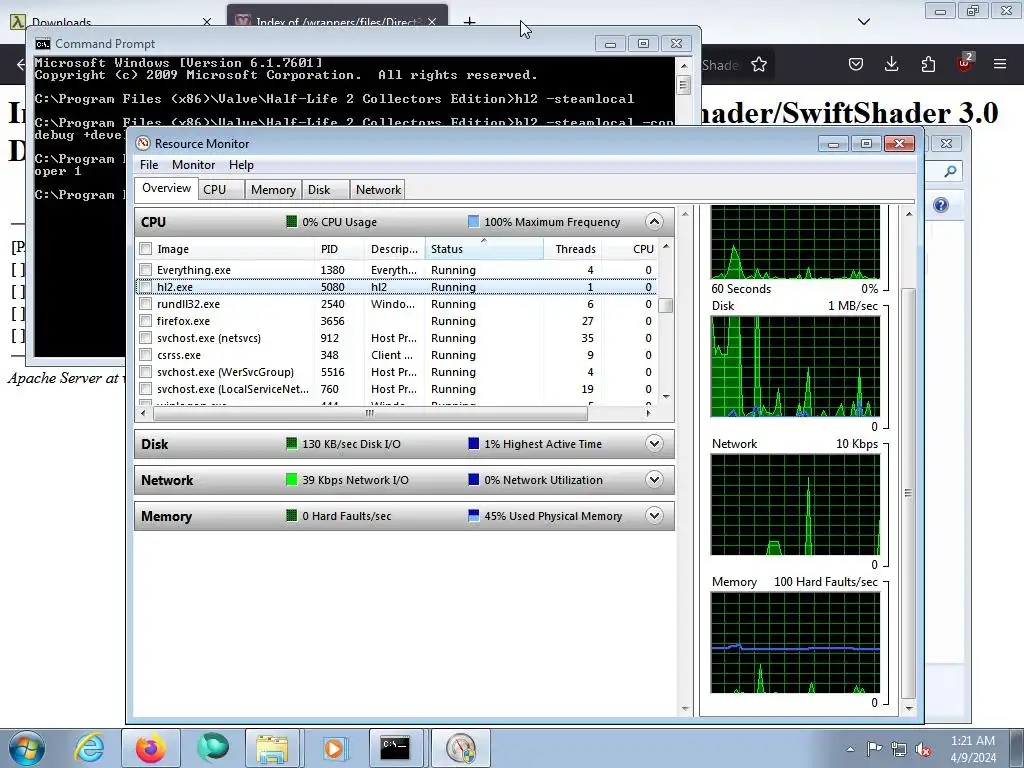Click the Command Prompt title icon
Viewport: 1024px width, 768px height.
pos(43,44)
